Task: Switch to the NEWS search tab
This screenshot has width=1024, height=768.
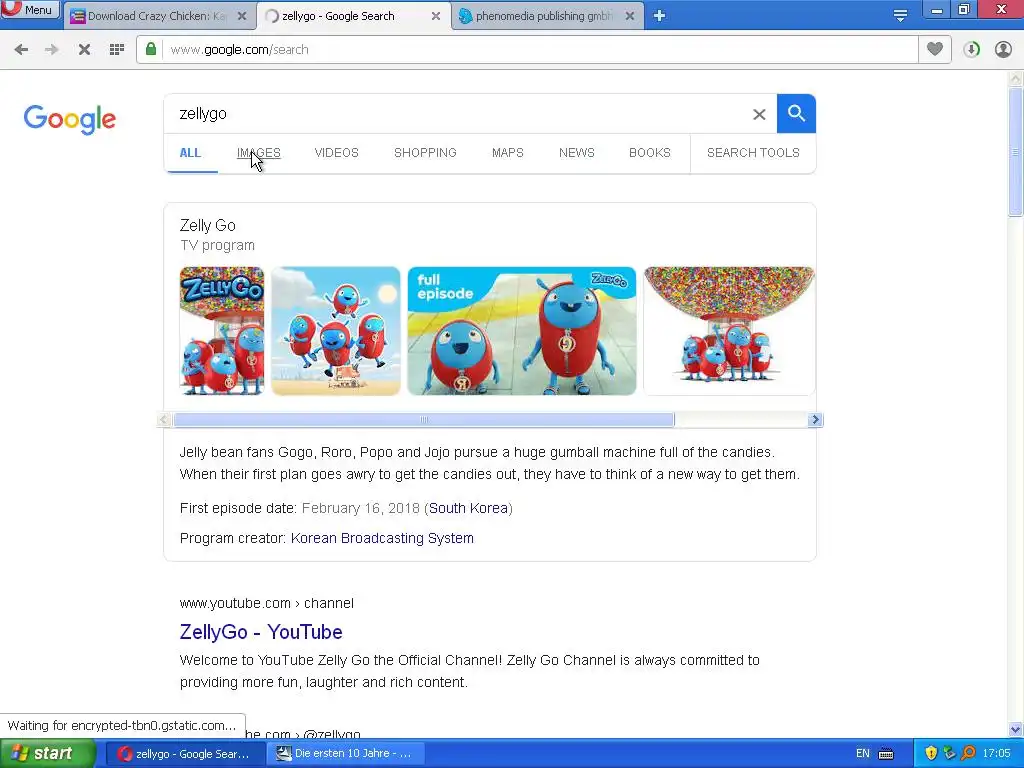Action: click(x=577, y=153)
